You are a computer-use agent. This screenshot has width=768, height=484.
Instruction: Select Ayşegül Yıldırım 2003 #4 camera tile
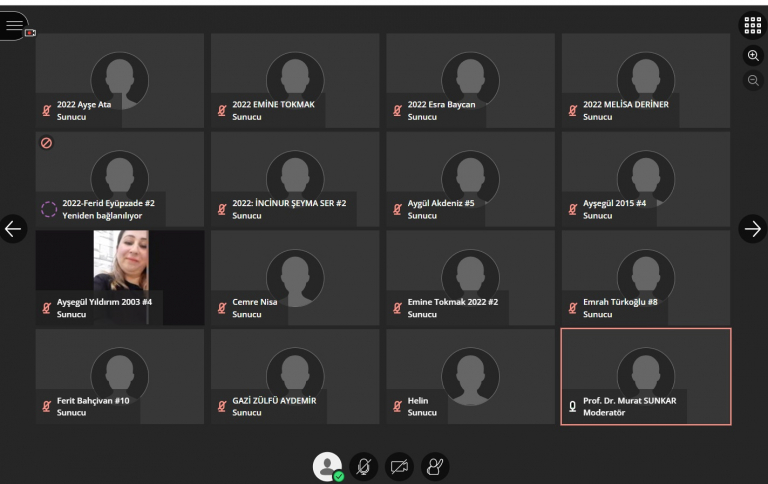coord(120,278)
